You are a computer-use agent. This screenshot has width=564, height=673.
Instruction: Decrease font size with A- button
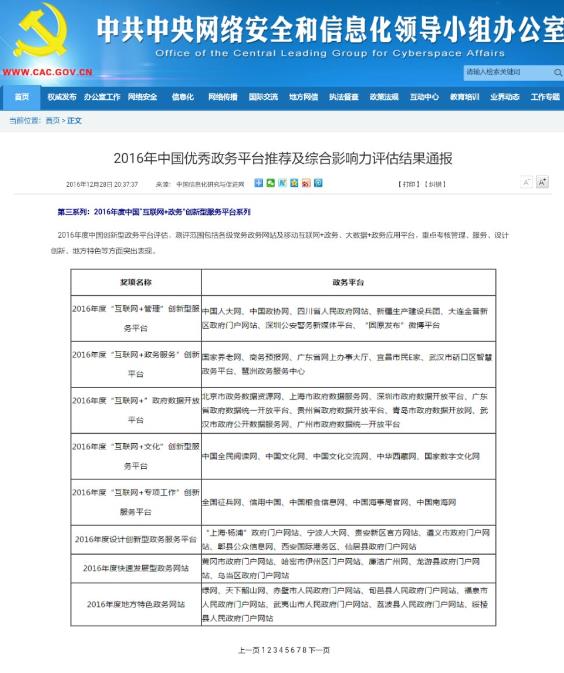[526, 182]
